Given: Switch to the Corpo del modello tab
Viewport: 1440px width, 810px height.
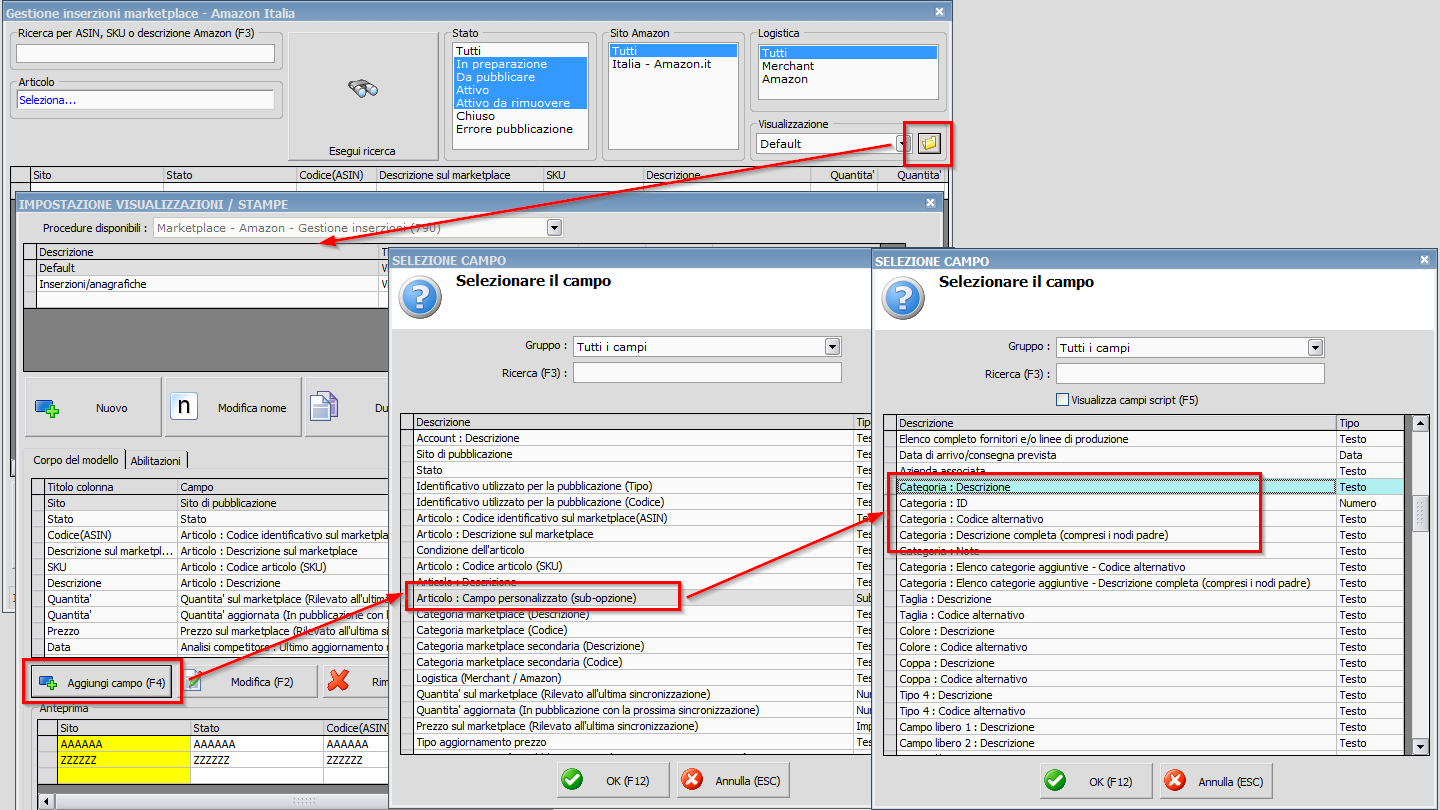Looking at the screenshot, I should tap(76, 461).
